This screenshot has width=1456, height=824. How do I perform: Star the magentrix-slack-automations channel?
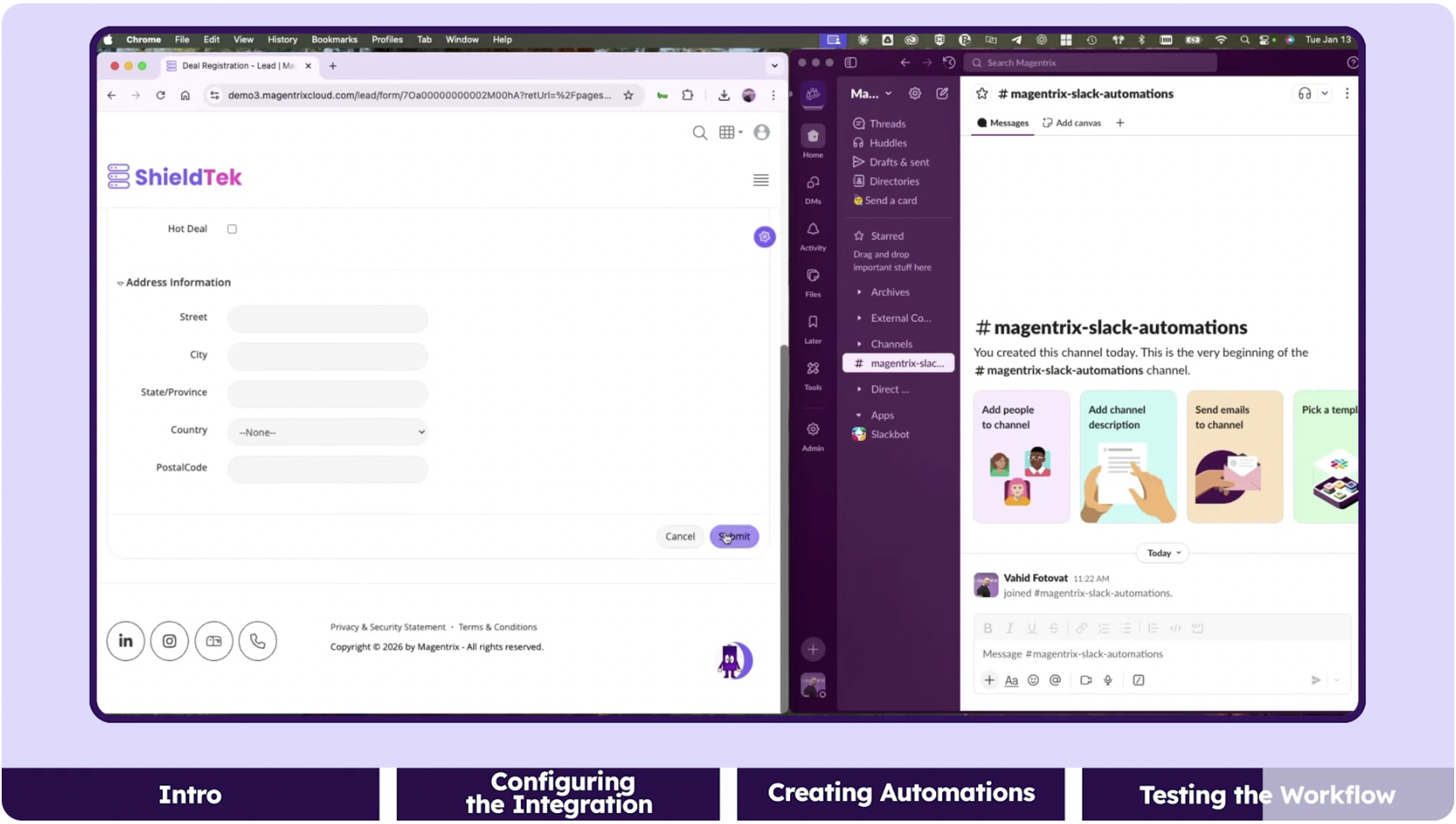(x=982, y=93)
